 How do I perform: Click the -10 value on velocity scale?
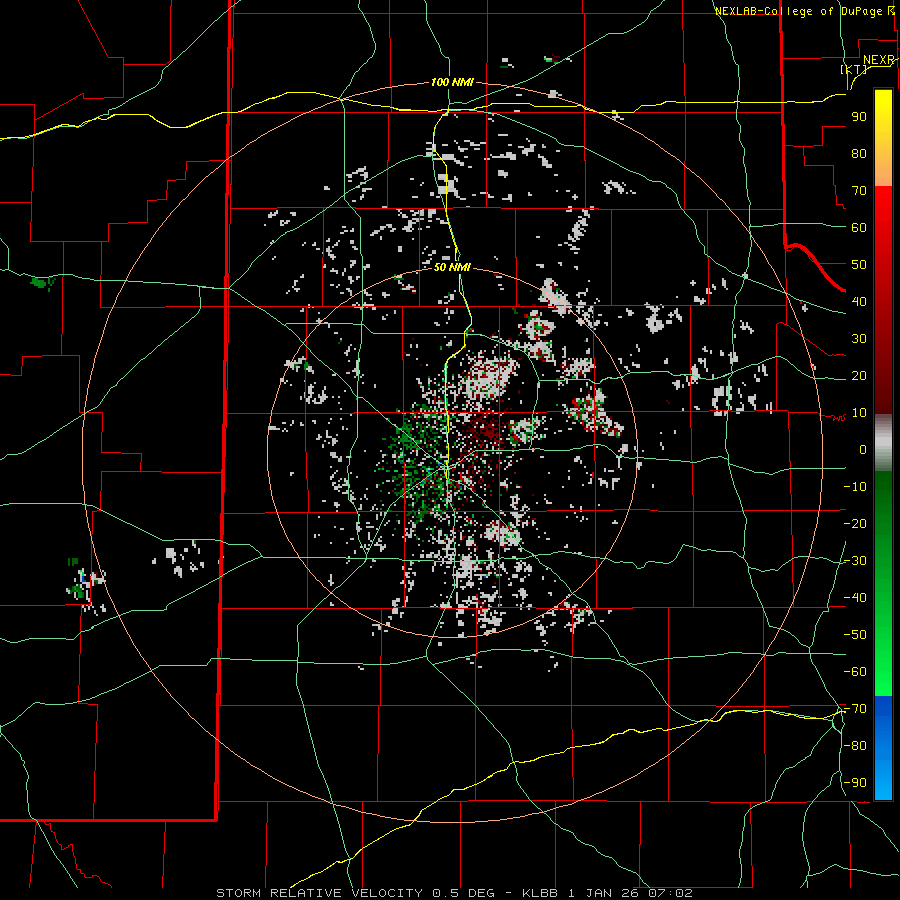tap(855, 487)
